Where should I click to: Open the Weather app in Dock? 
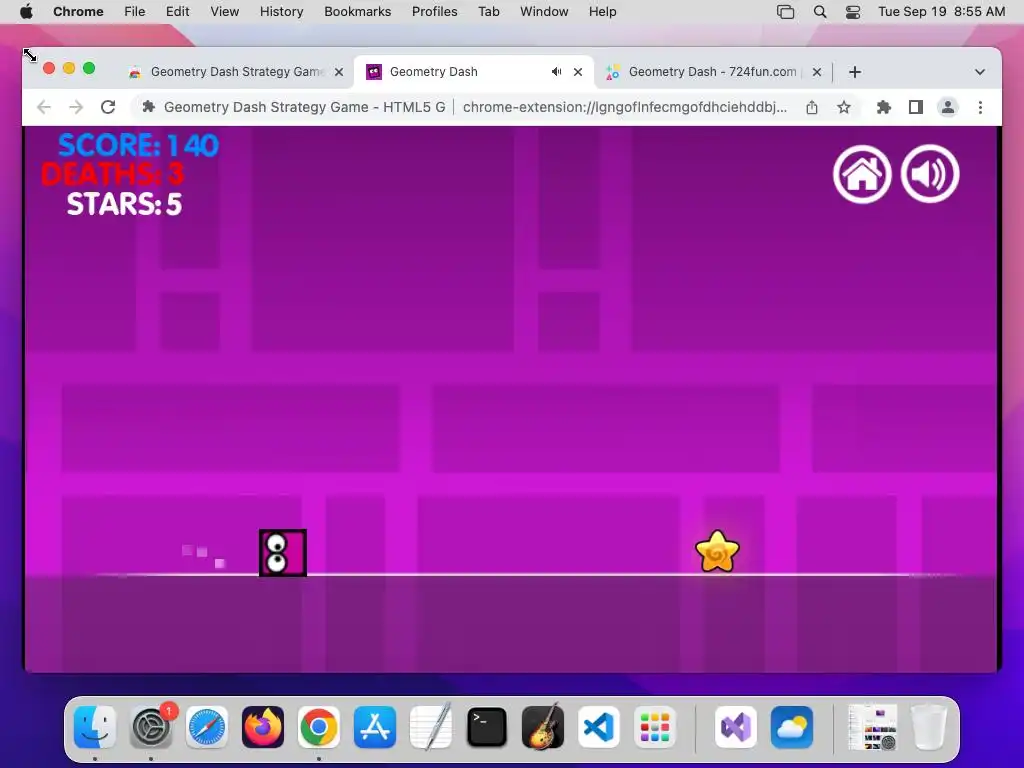click(792, 727)
